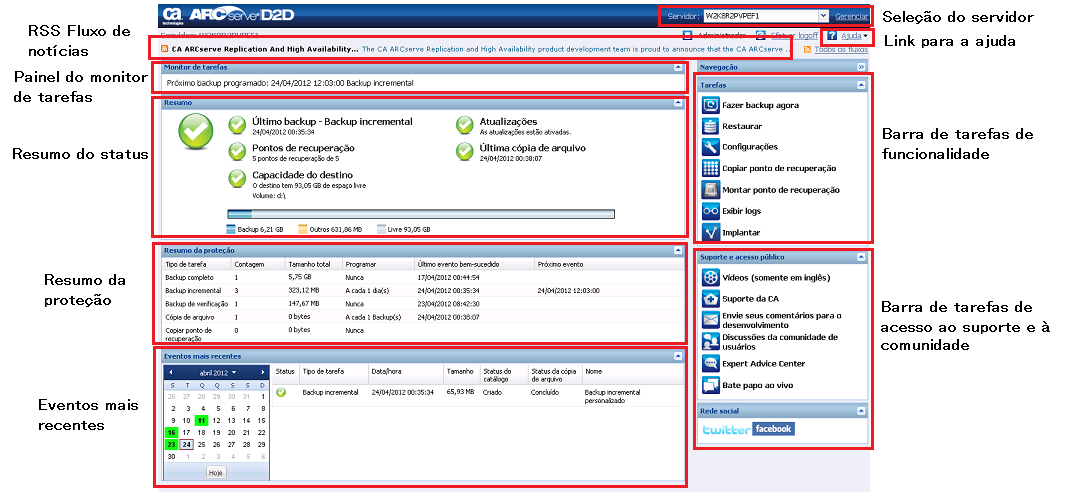Open the Servidor selection dropdown
Viewport: 1073px width, 497px height.
coord(822,17)
